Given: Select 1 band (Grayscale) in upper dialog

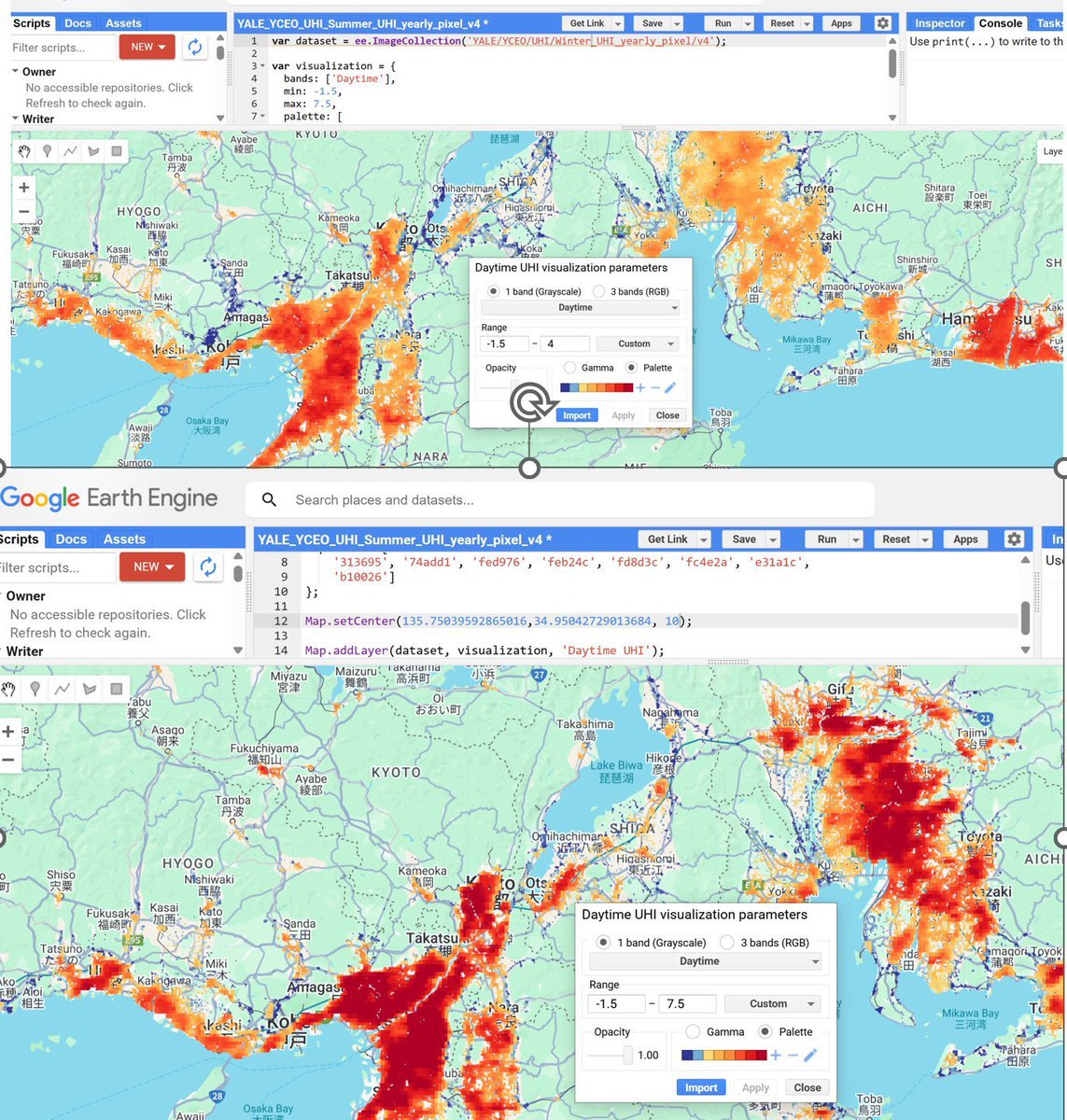Looking at the screenshot, I should coord(493,291).
